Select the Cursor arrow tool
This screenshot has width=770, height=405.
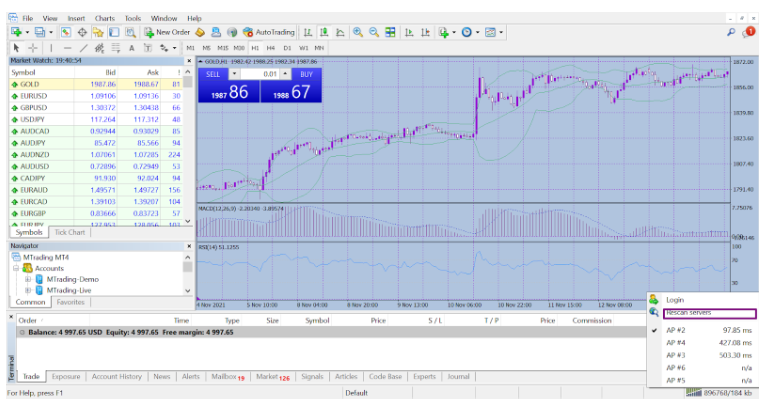coord(16,48)
